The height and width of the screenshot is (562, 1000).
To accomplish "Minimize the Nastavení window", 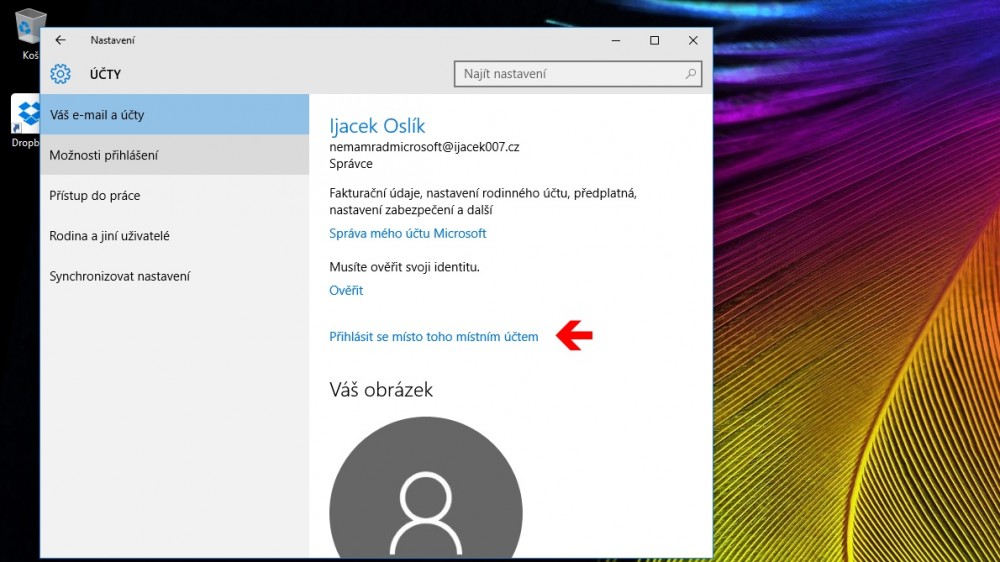I will [616, 40].
